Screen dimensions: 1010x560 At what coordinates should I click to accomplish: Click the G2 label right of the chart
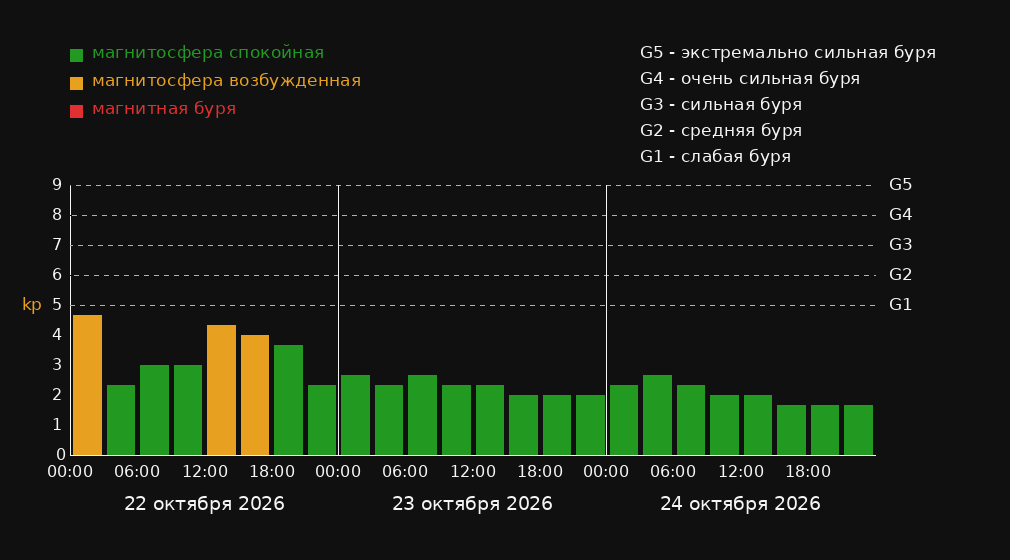pos(900,275)
